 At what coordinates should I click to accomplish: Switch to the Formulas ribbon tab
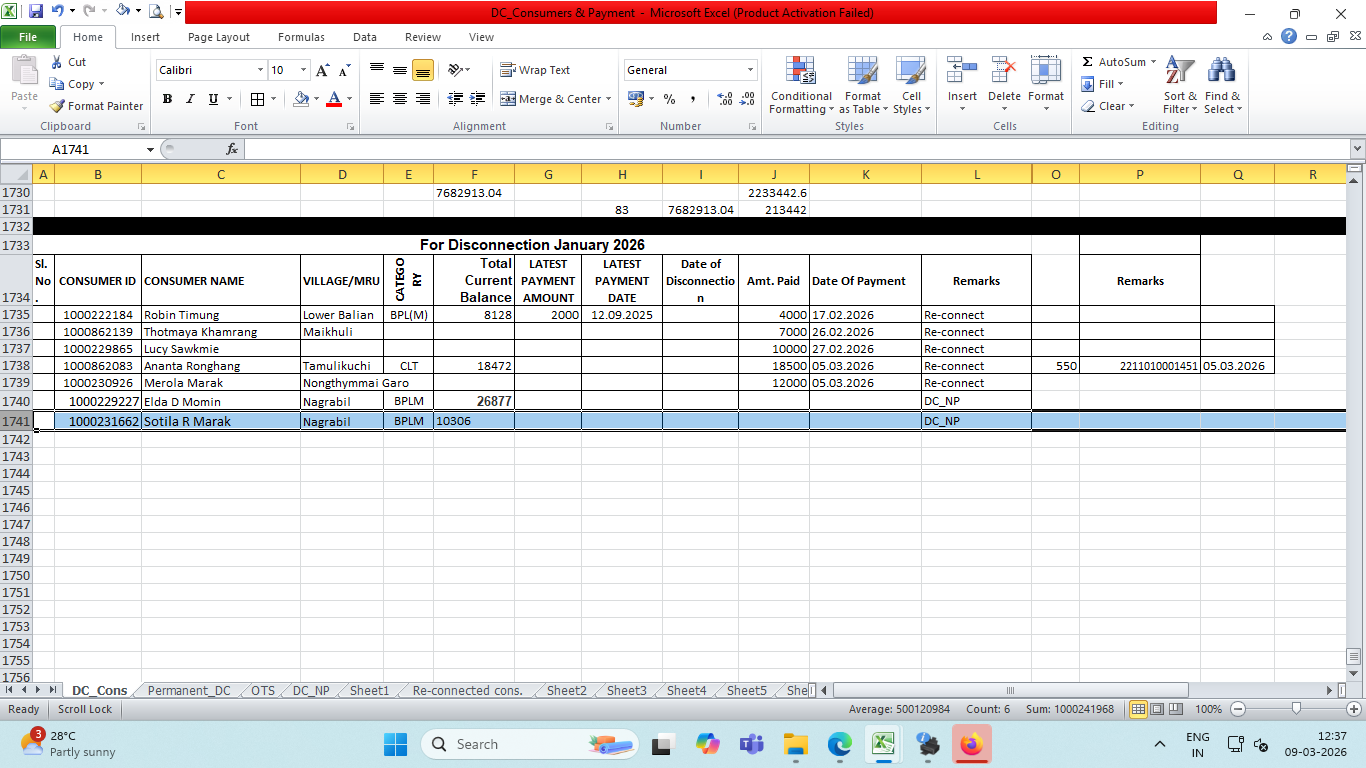pos(301,37)
